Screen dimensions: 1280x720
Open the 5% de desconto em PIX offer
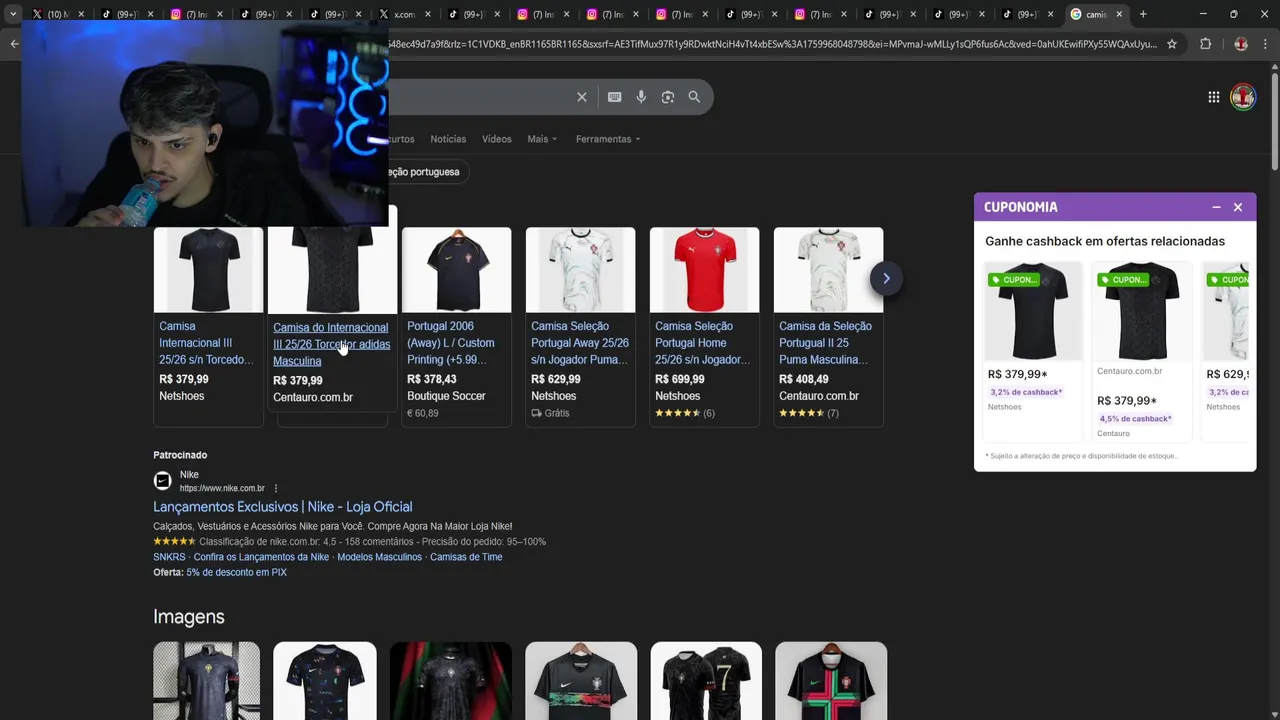[236, 573]
